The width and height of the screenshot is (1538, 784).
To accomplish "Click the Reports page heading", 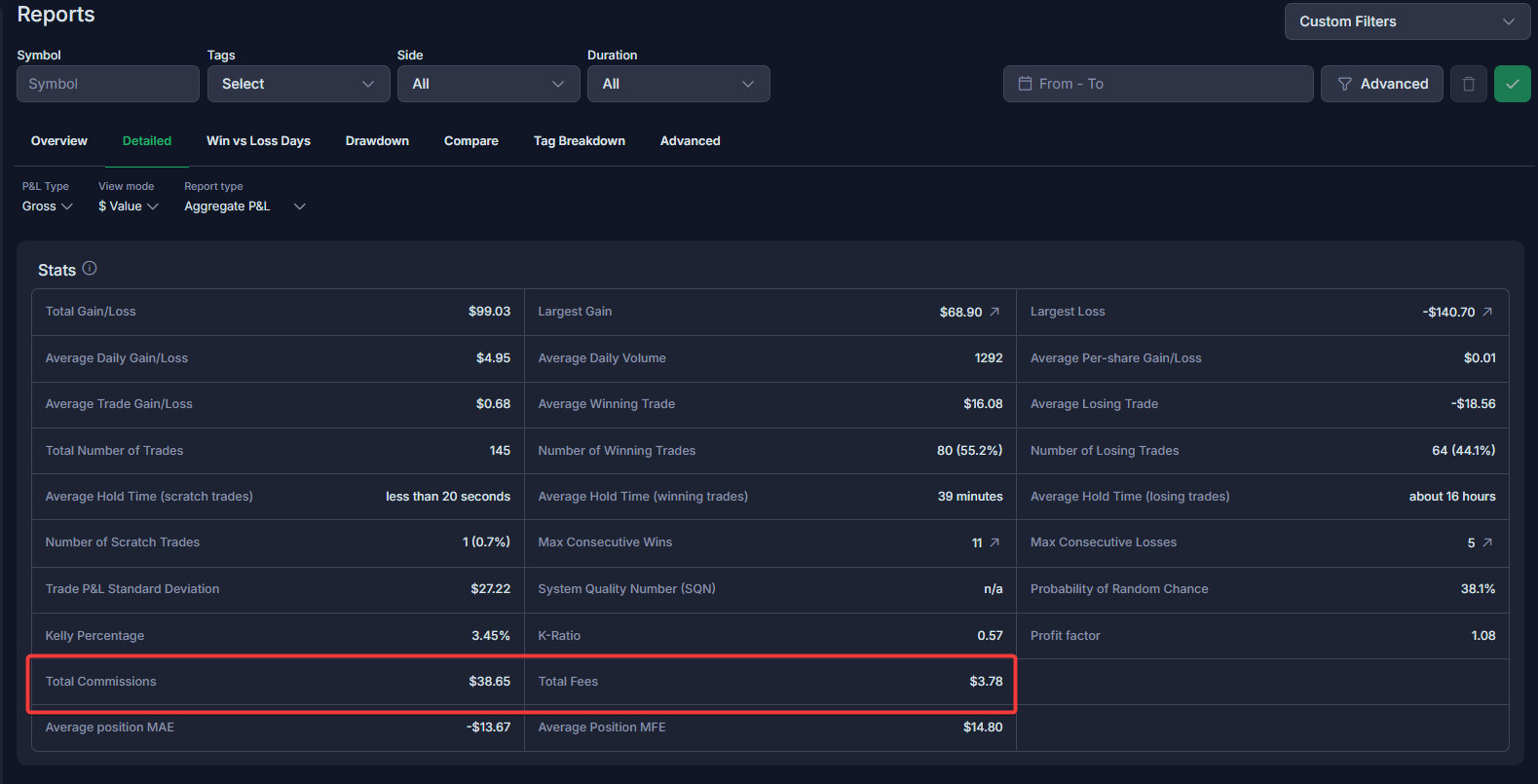I will 56,14.
